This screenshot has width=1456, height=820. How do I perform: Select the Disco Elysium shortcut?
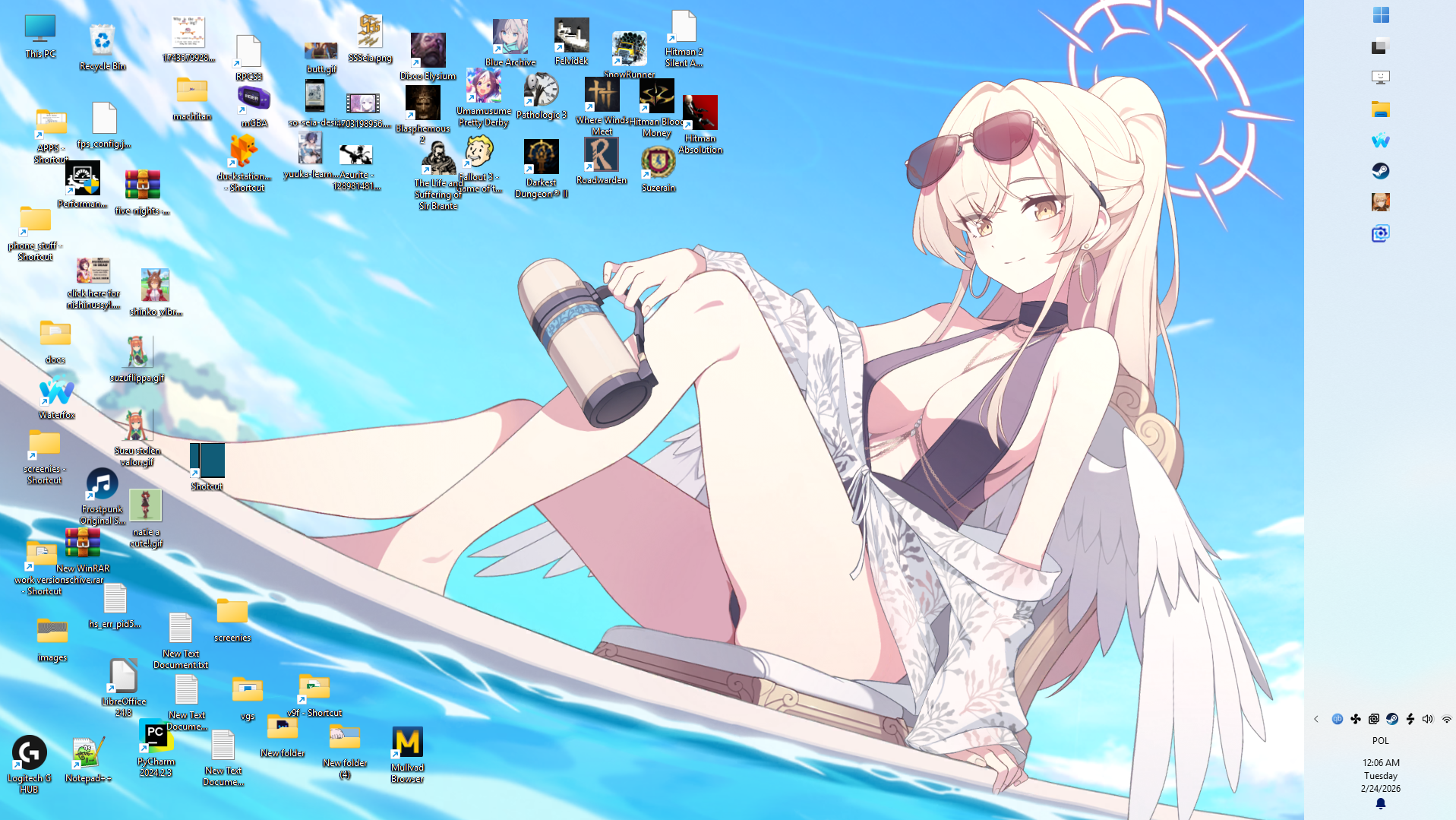pos(428,57)
